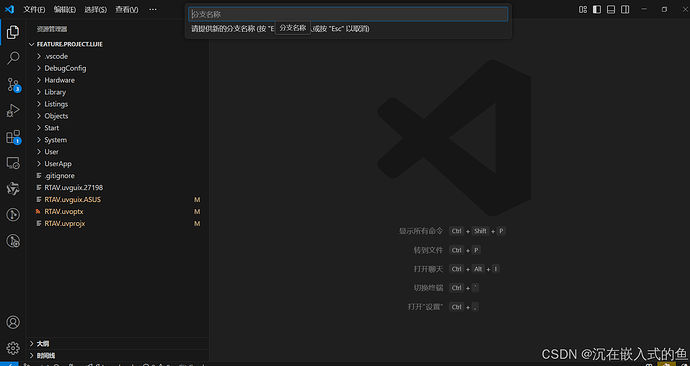The image size is (690, 366).
Task: Open the Remote Explorer icon
Action: click(13, 164)
